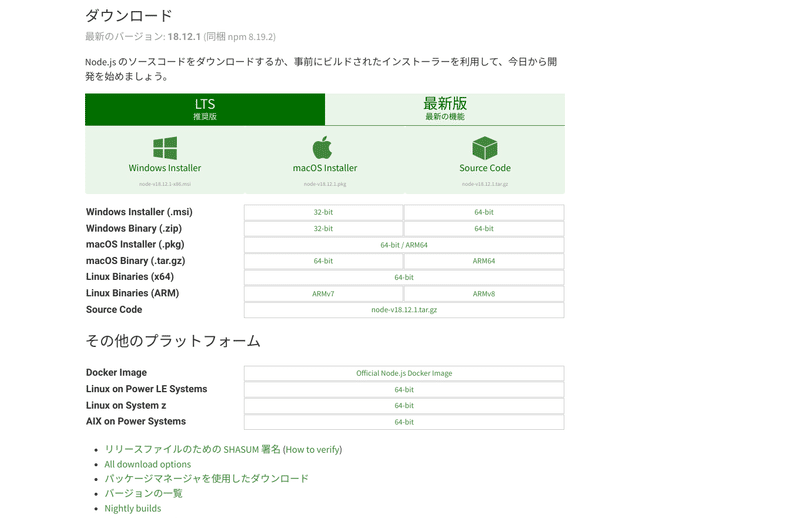
Task: Click the Linux on System z label
Action: pyautogui.click(x=126, y=405)
